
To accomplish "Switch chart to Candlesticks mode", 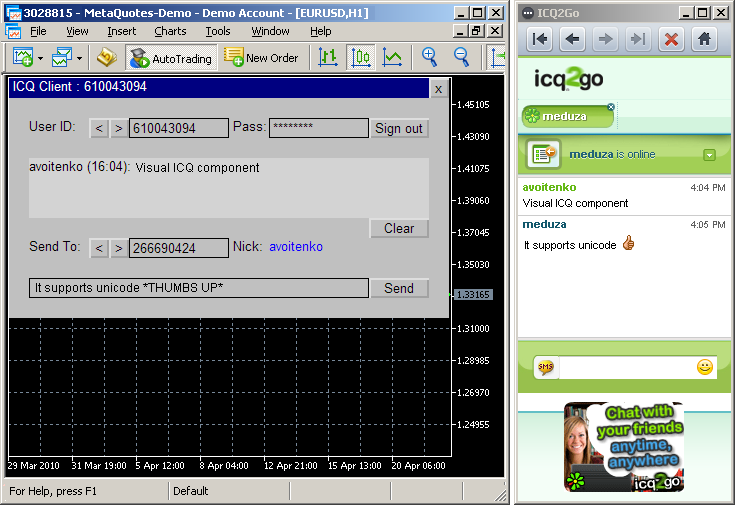I will click(x=360, y=58).
